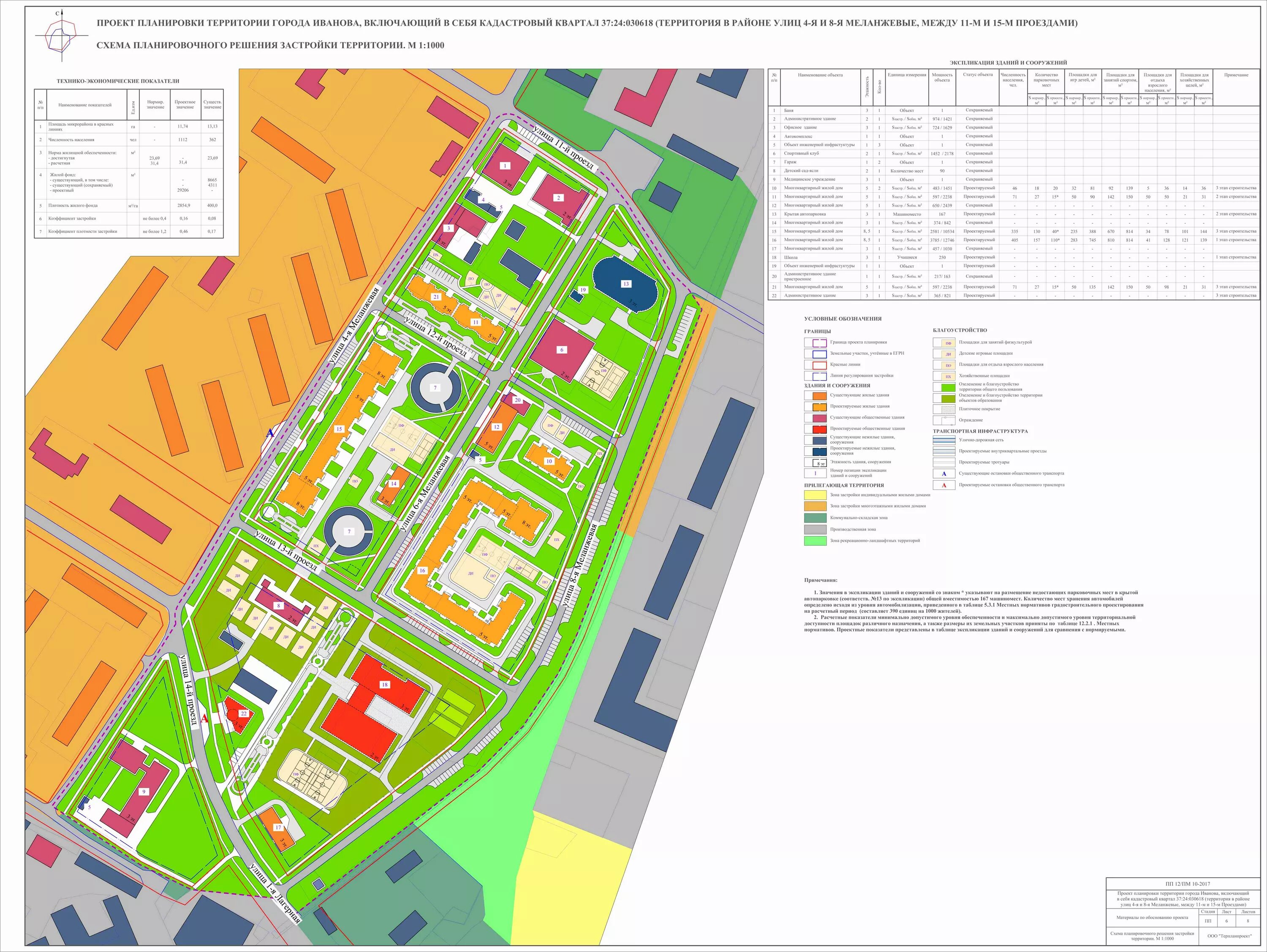Click the tile paving legend symbol

click(x=944, y=409)
